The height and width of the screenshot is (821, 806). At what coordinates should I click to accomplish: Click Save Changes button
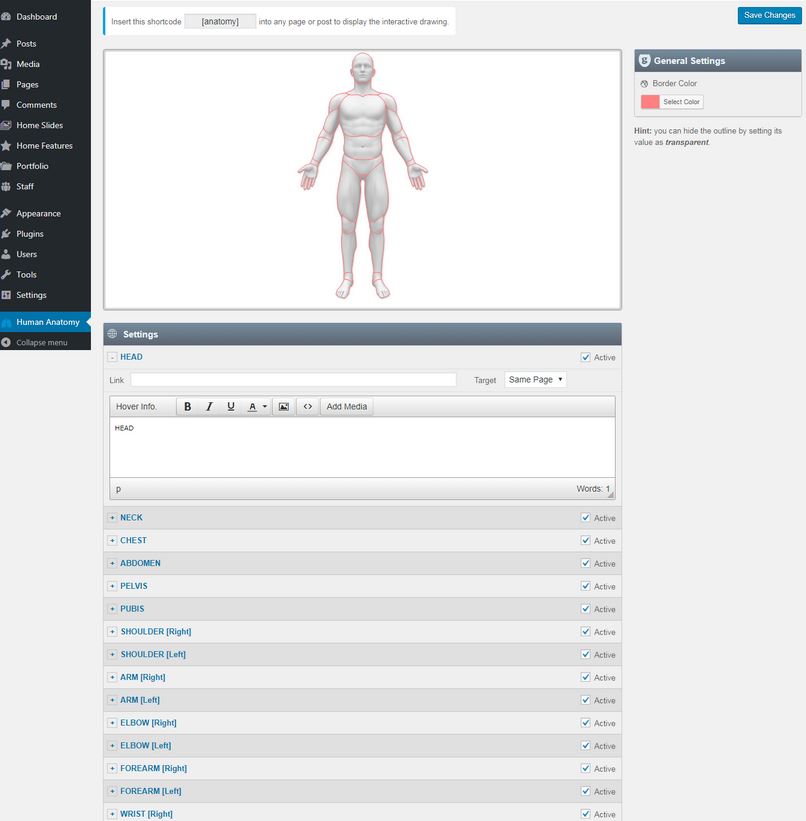tap(769, 15)
